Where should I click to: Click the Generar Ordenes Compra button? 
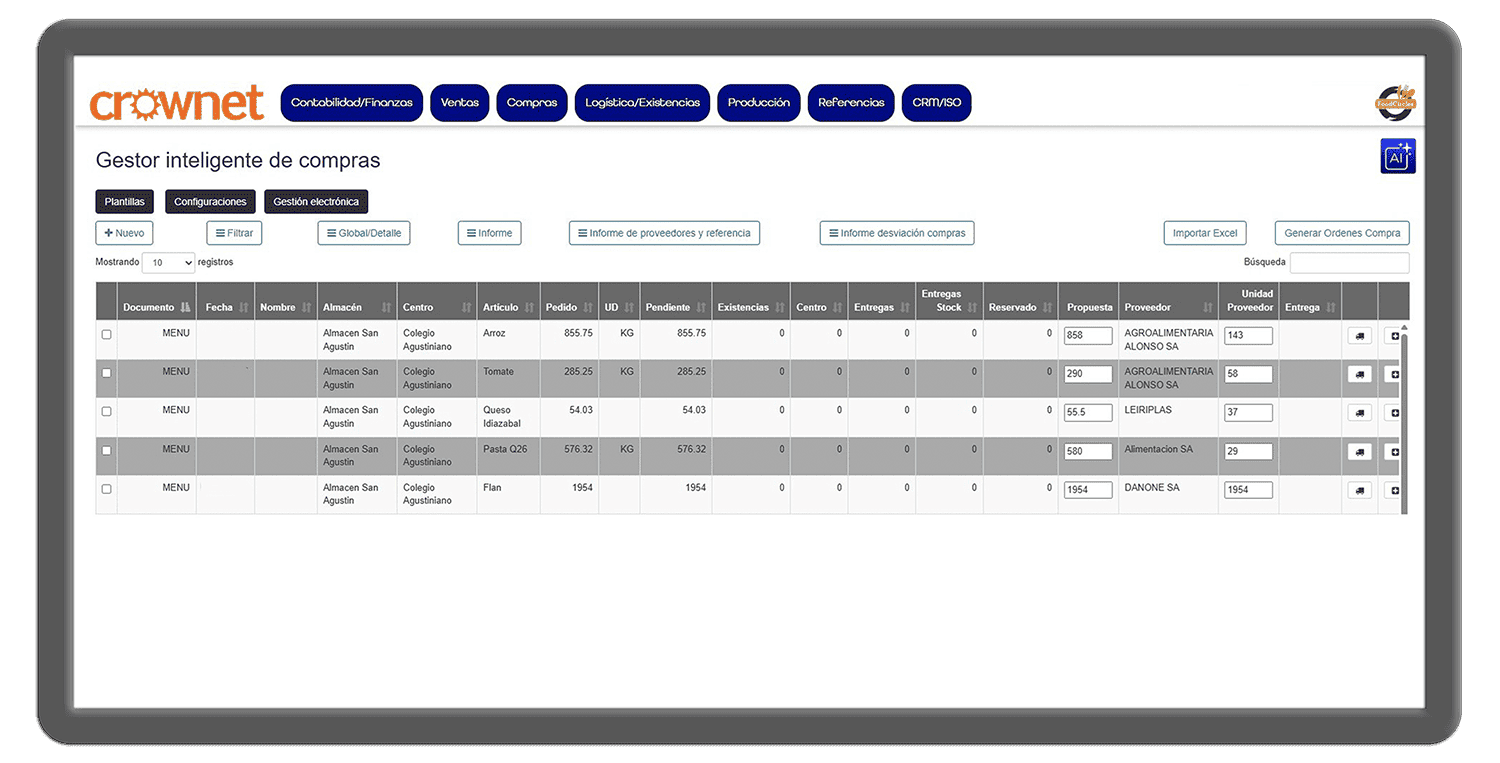pyautogui.click(x=1341, y=233)
